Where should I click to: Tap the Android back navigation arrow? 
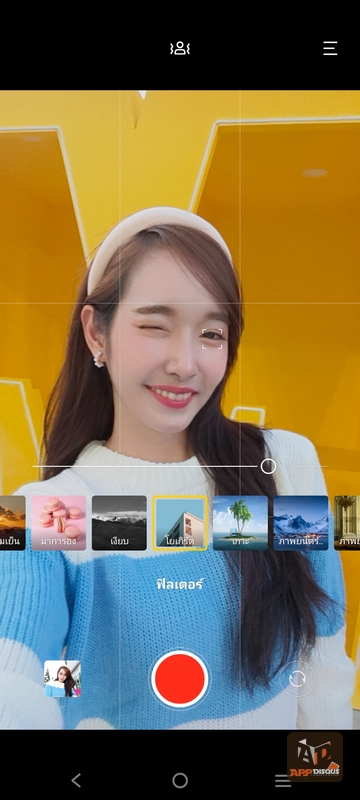pos(76,780)
